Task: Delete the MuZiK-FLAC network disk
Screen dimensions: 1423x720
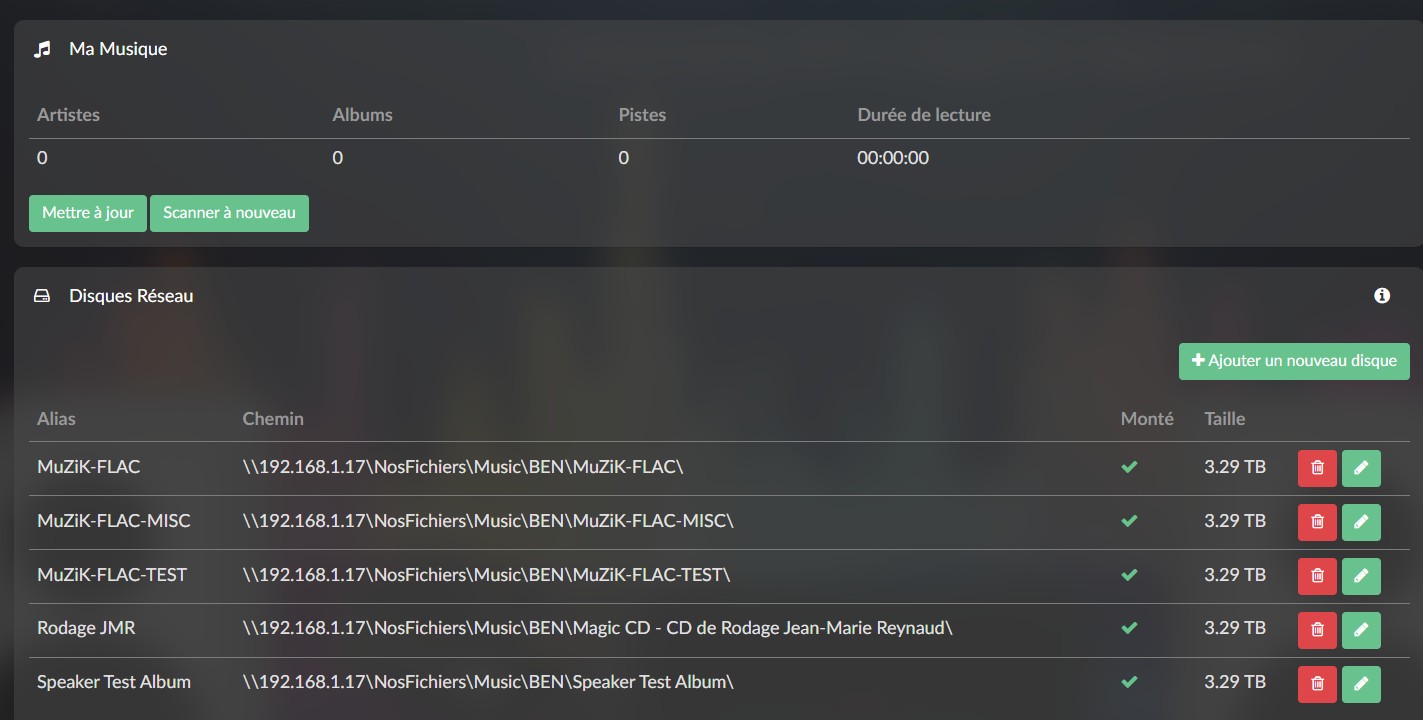Action: [1317, 468]
